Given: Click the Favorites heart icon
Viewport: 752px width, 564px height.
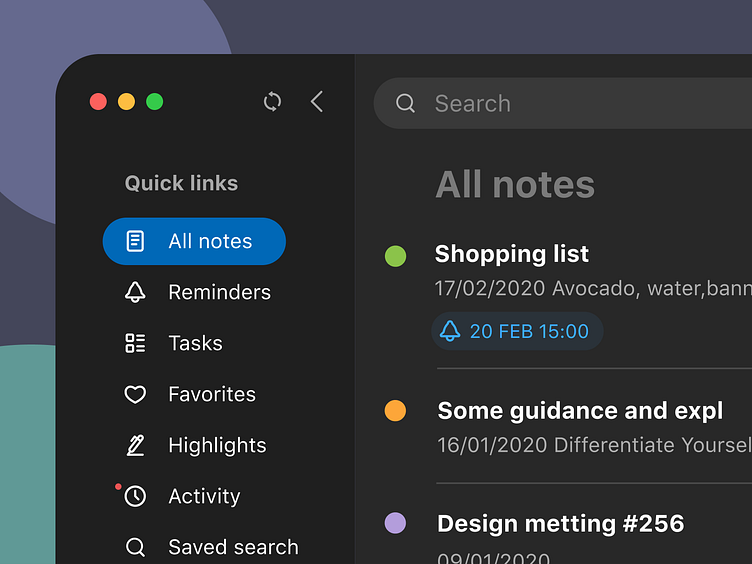Looking at the screenshot, I should pos(135,395).
